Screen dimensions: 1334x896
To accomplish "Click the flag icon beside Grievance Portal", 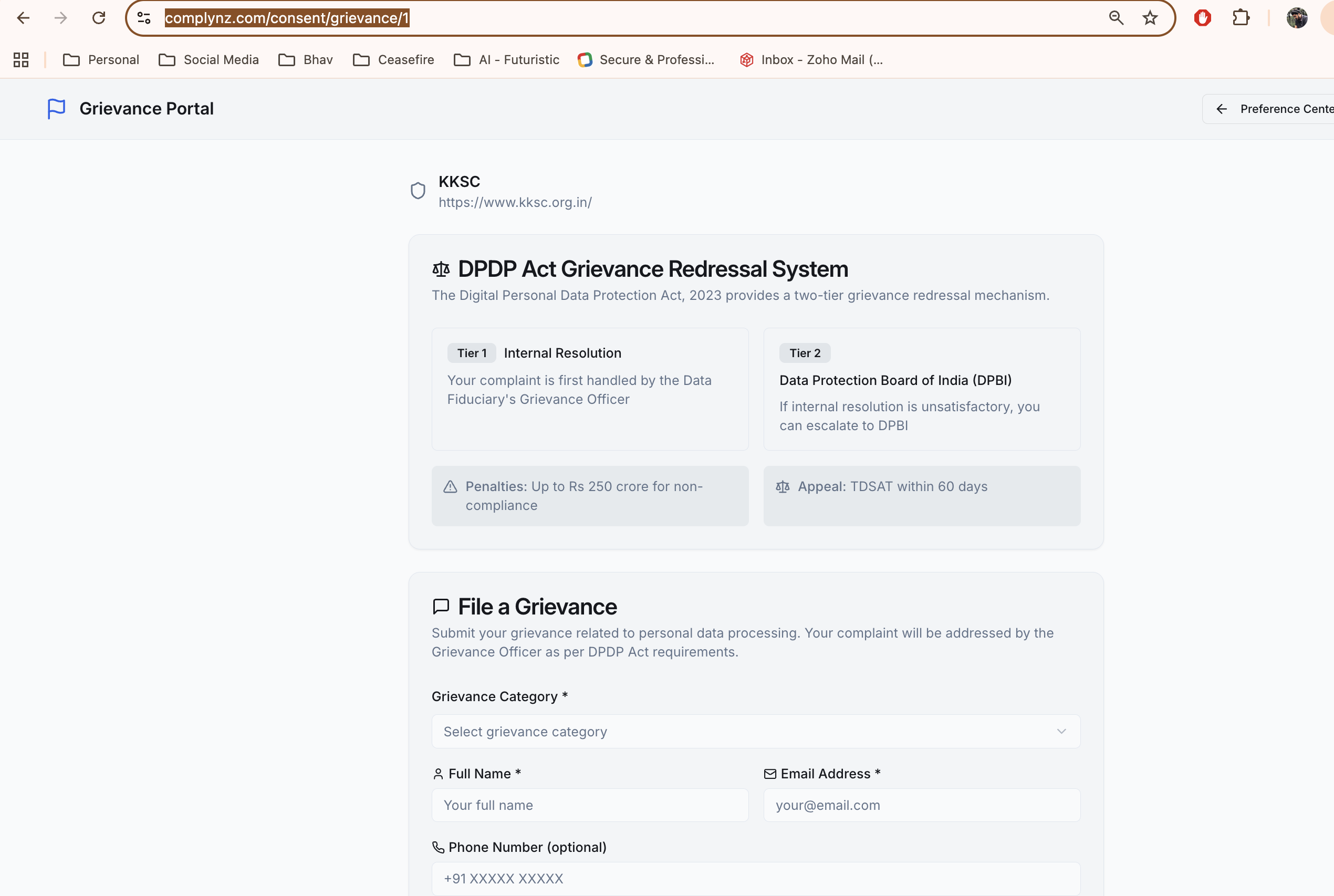I will coord(56,109).
